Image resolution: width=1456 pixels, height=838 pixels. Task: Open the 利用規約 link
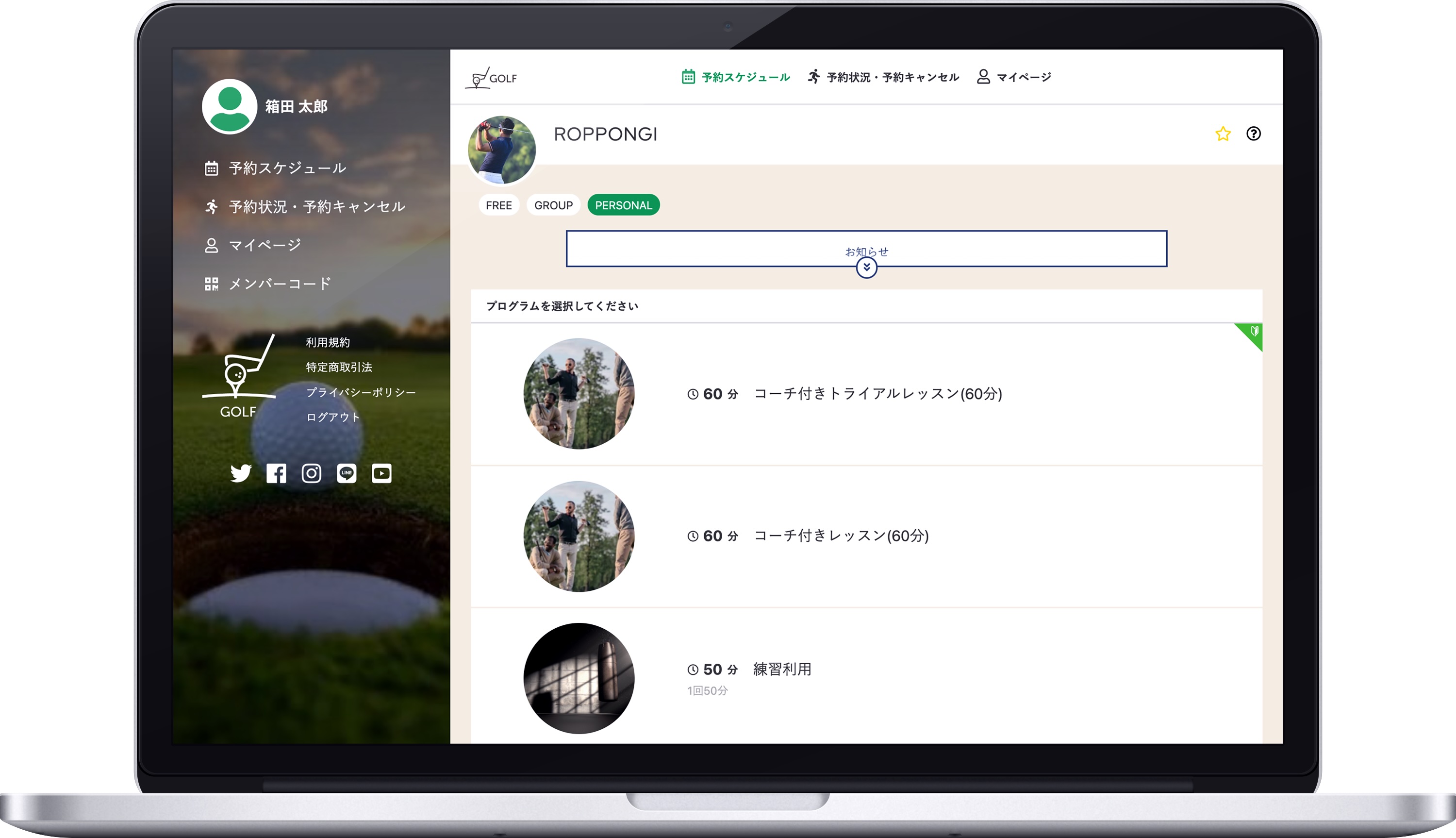[x=328, y=342]
